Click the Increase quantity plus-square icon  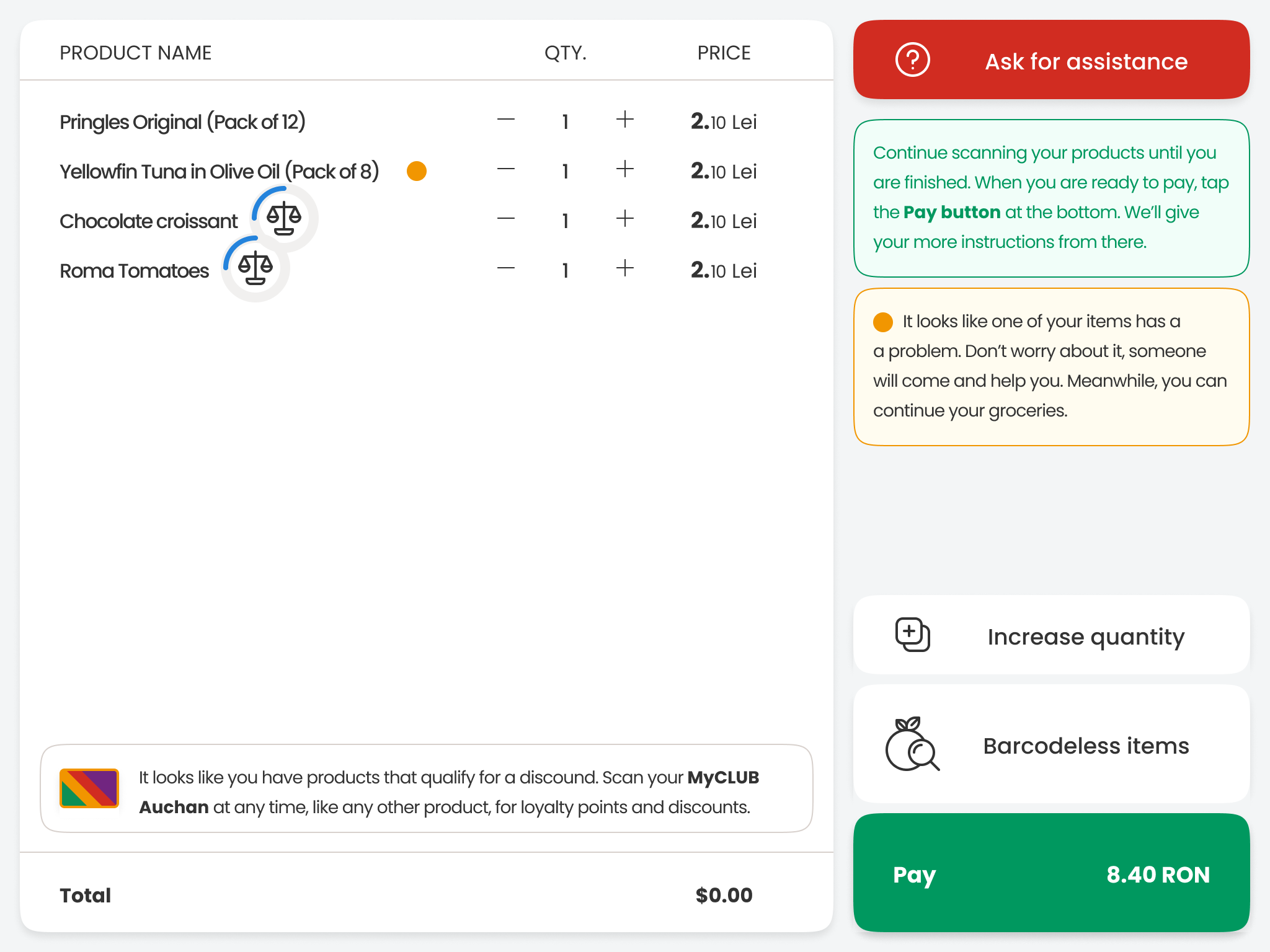912,635
